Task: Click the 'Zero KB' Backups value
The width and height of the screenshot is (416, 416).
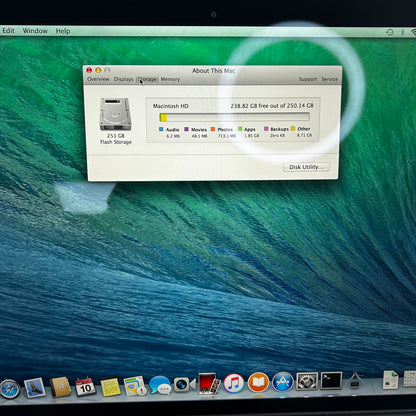Action: tap(277, 135)
